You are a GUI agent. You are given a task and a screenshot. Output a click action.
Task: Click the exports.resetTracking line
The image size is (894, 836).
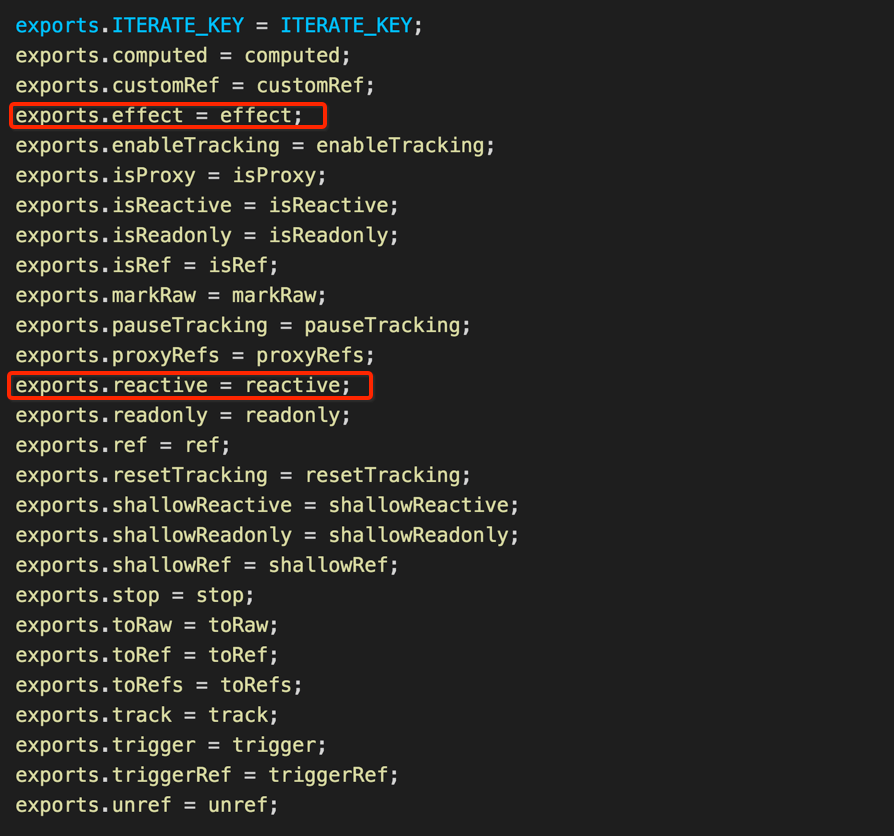tap(243, 475)
